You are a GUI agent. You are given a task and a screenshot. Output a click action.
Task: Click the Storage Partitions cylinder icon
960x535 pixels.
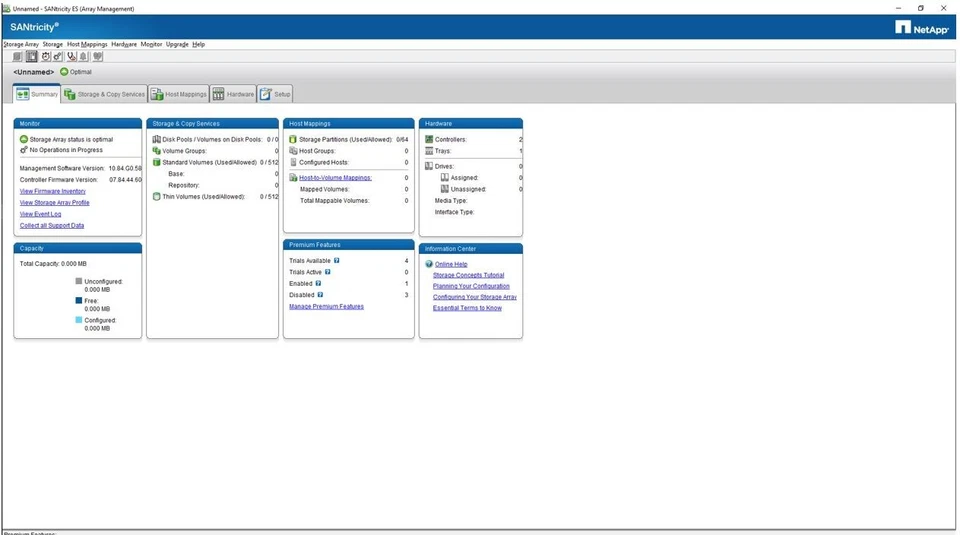pos(293,139)
